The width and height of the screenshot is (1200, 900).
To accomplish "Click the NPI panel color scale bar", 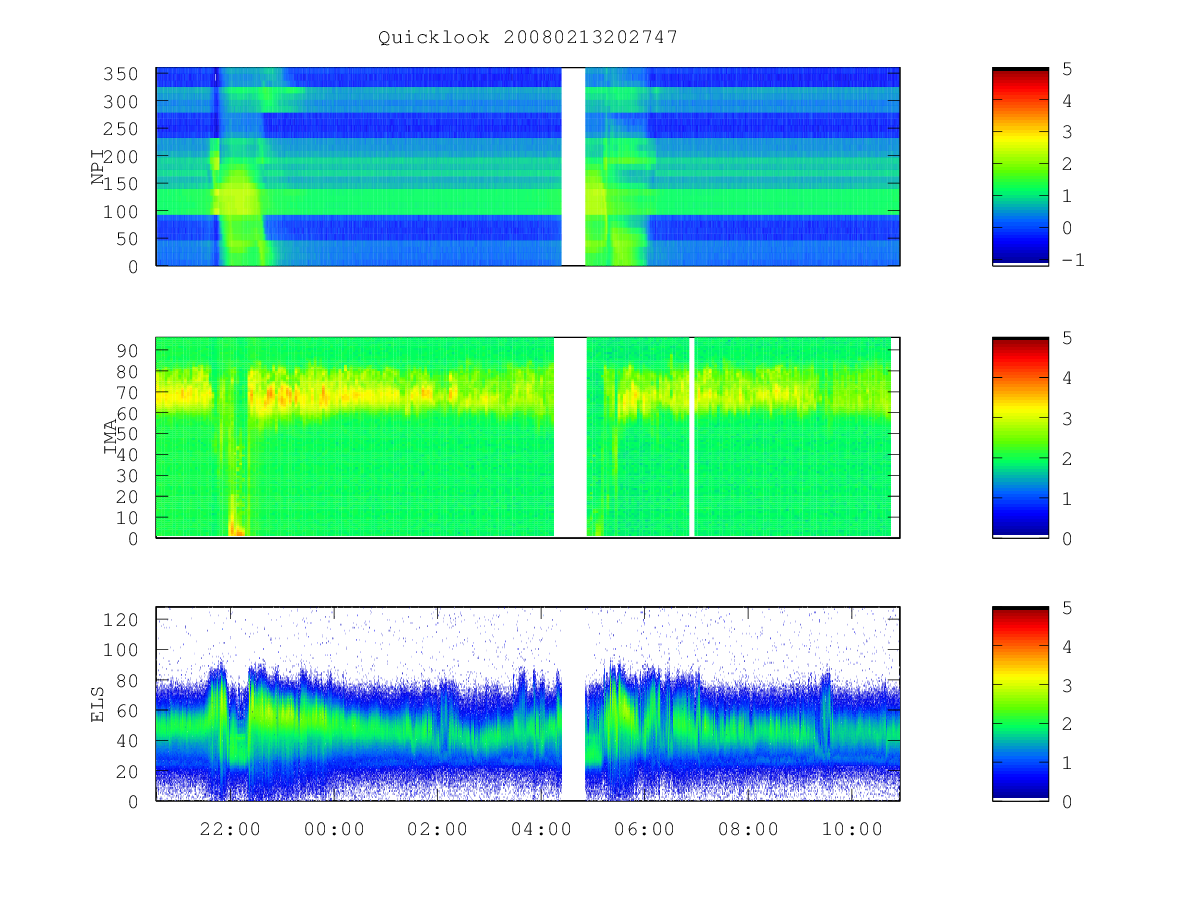I will [x=1020, y=167].
